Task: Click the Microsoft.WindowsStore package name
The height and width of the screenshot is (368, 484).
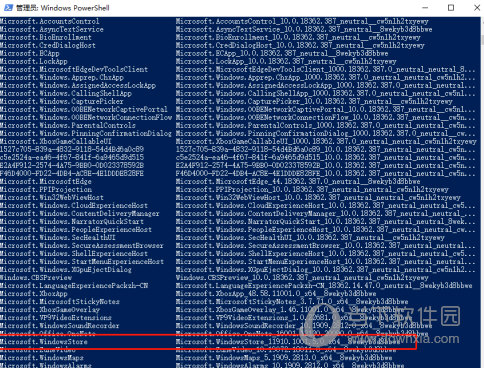Action: pos(44,342)
